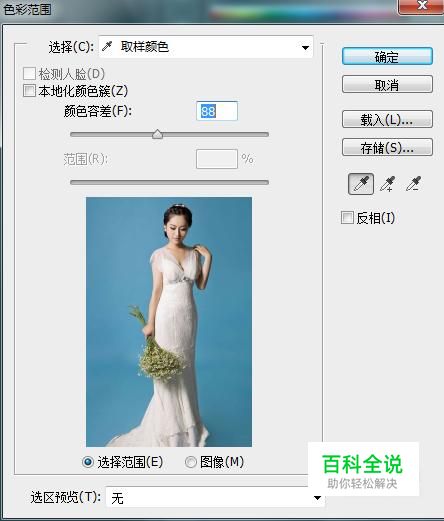Viewport: 444px width, 521px height.
Task: Choose the 图像(M) radio button
Action: [x=191, y=462]
